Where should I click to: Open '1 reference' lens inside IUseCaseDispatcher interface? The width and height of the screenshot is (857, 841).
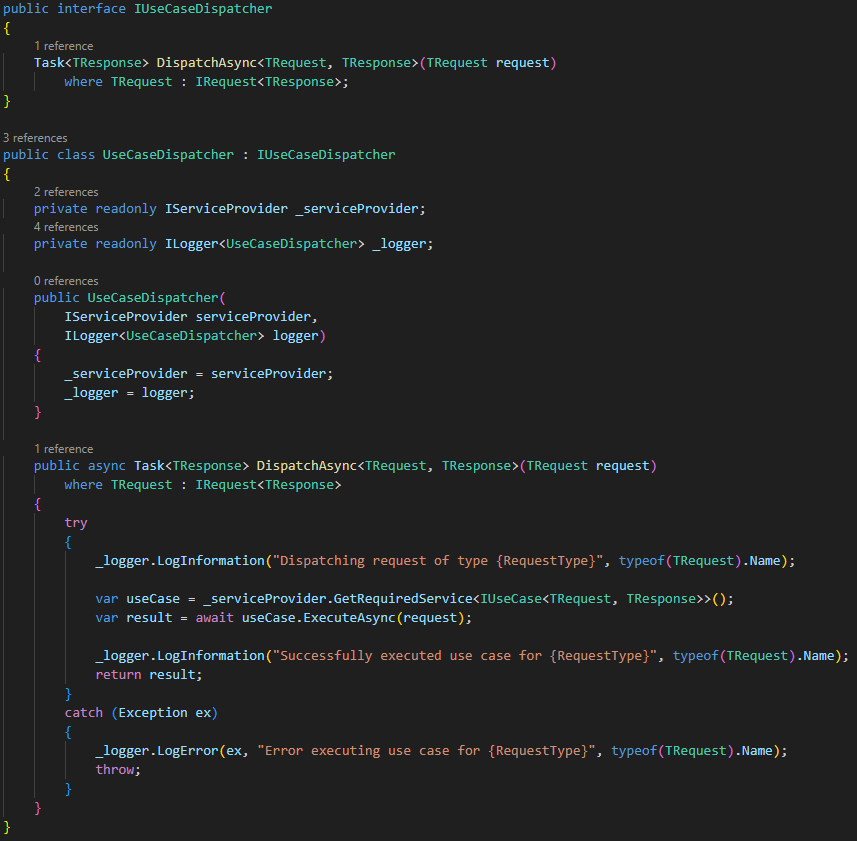pyautogui.click(x=63, y=46)
